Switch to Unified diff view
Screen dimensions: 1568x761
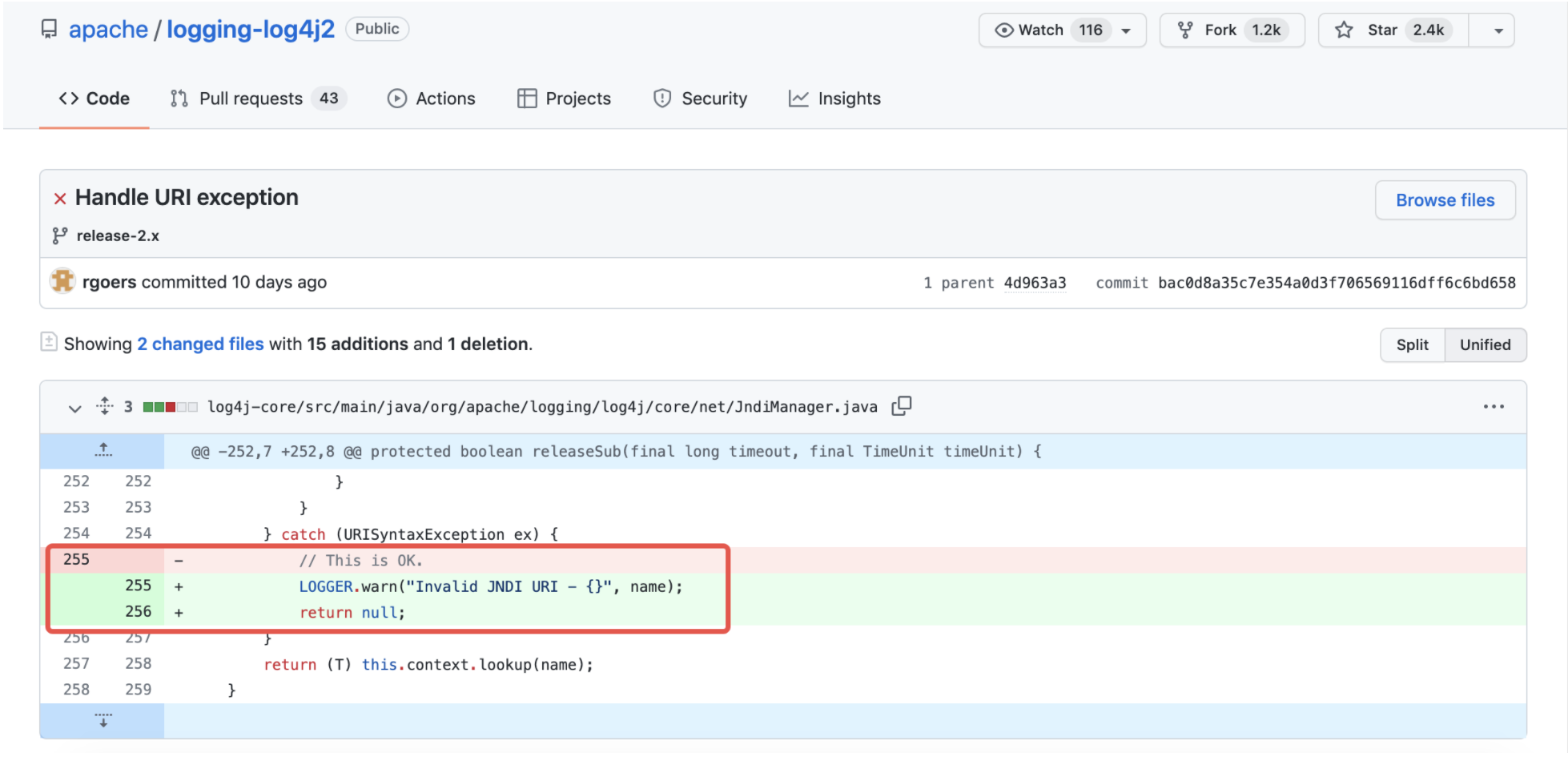pyautogui.click(x=1486, y=344)
